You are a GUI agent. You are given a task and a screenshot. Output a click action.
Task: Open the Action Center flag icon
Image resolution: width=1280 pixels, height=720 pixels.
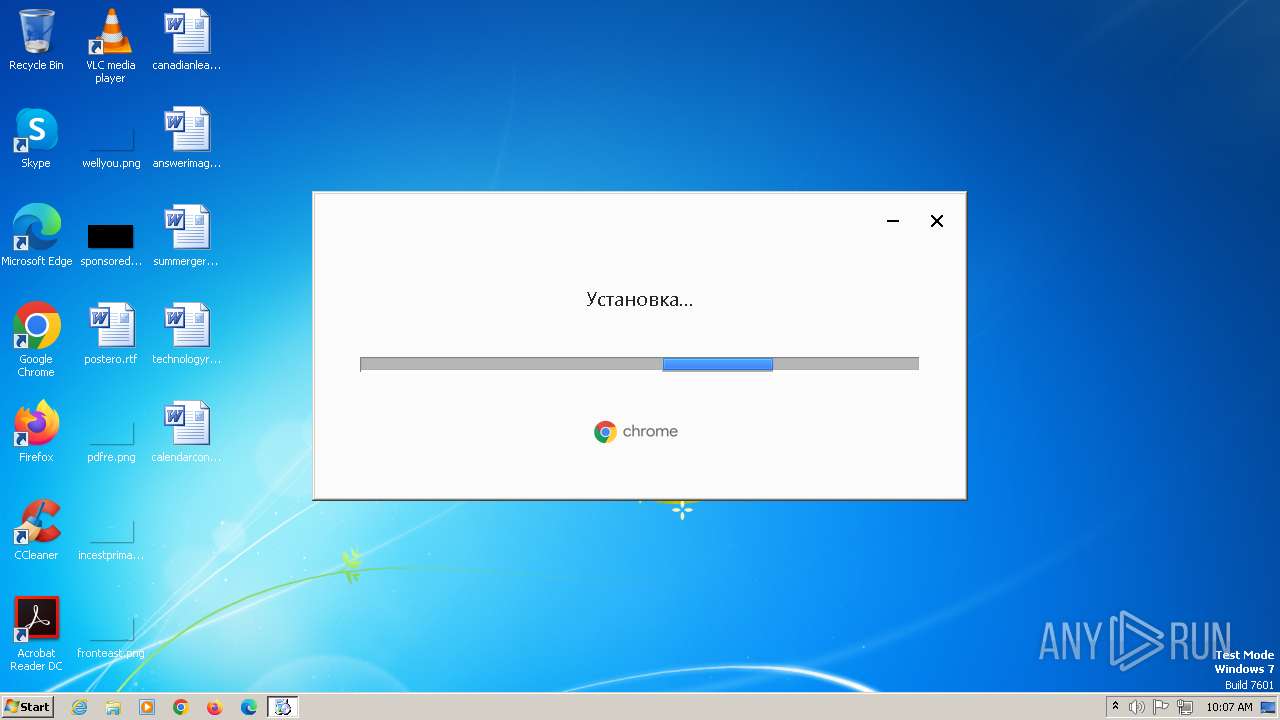[x=1161, y=707]
